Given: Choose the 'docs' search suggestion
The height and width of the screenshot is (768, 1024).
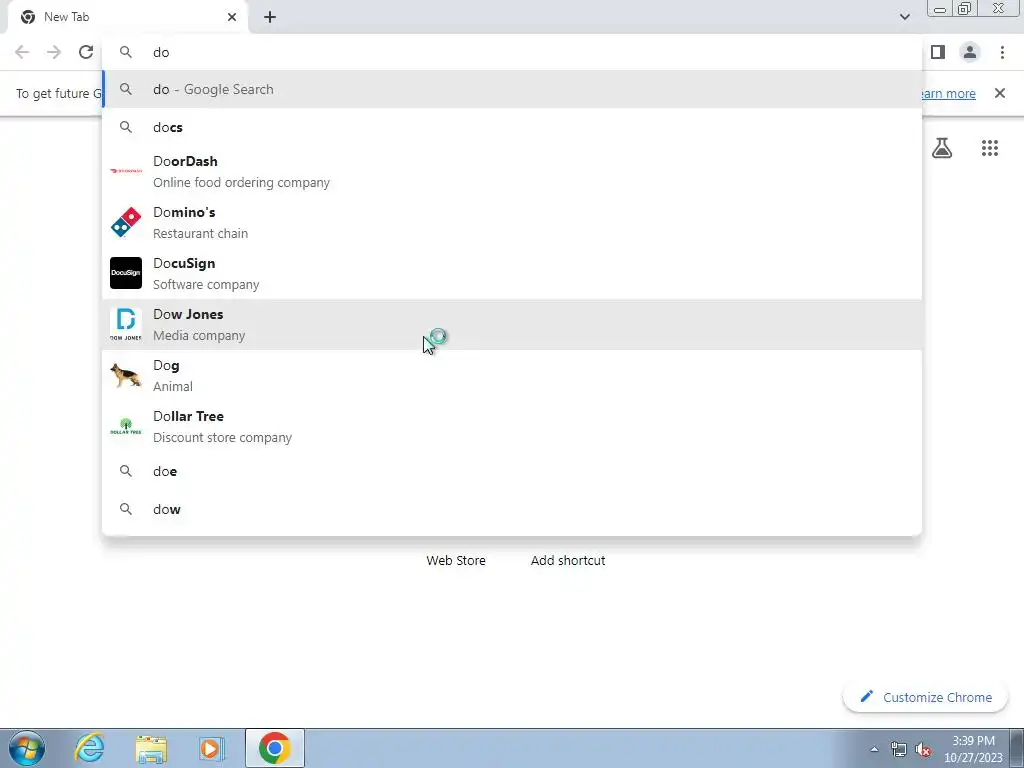Looking at the screenshot, I should click(x=512, y=127).
